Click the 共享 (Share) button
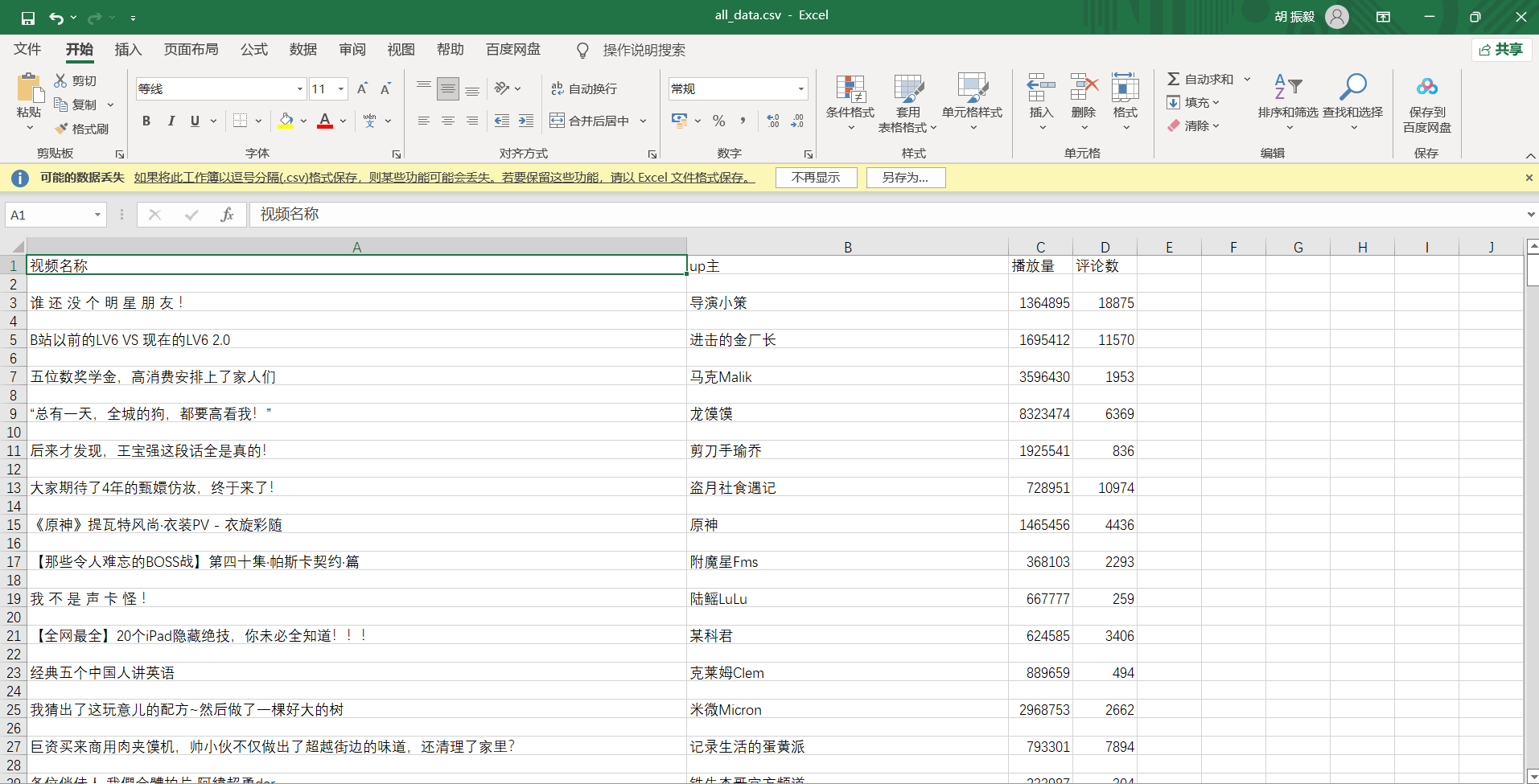Viewport: 1539px width, 784px height. 1501,50
